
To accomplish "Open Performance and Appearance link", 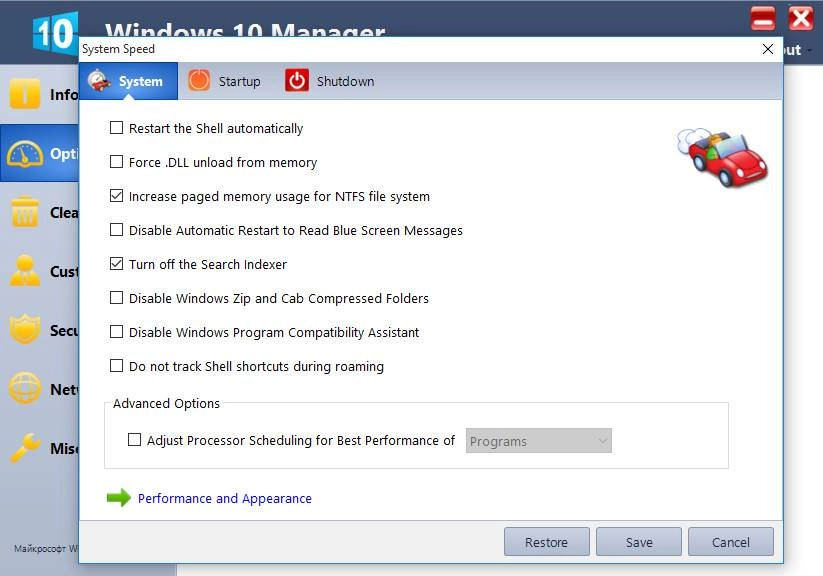I will click(225, 498).
